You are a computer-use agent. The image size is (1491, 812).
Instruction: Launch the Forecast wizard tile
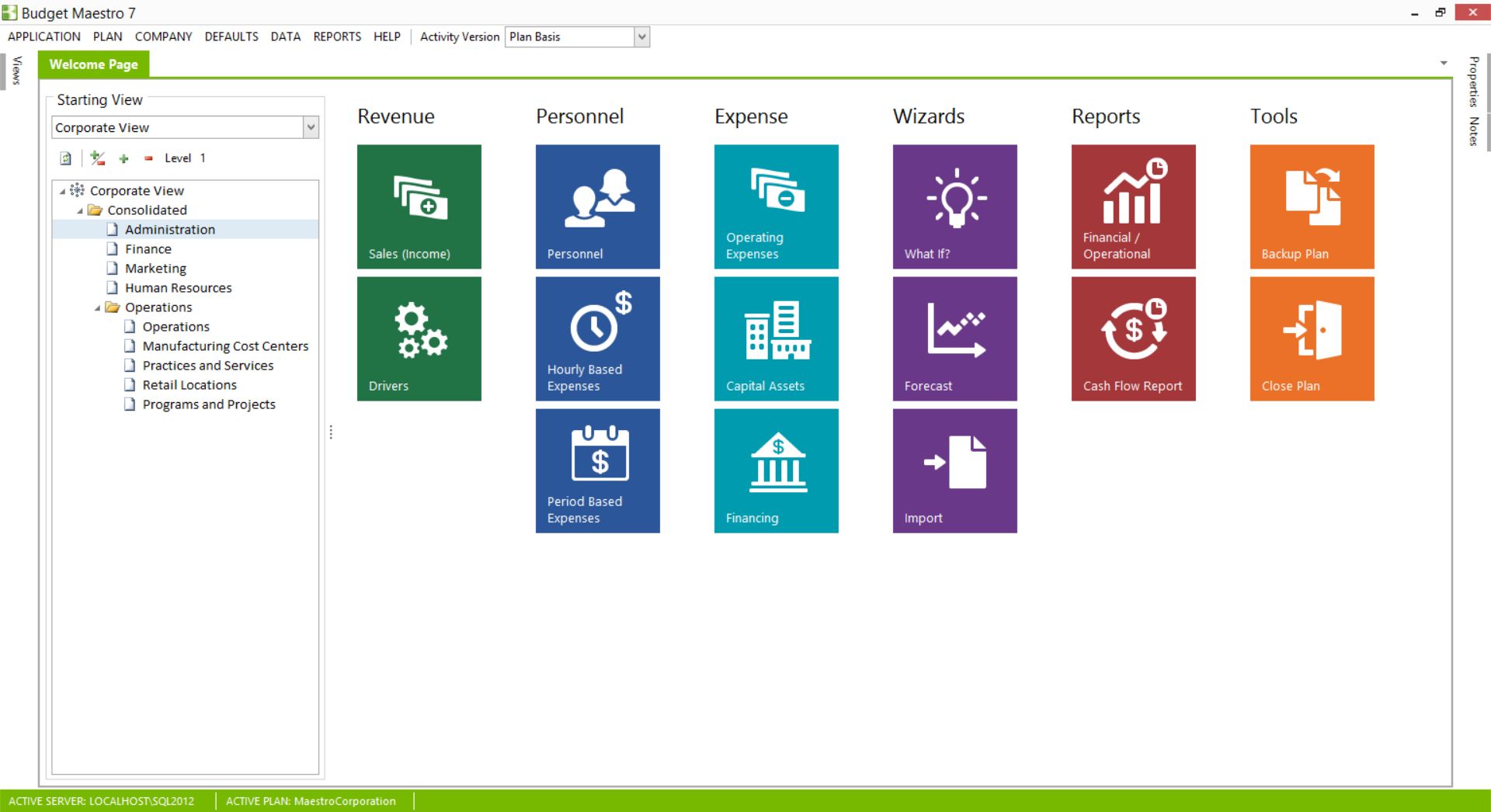[x=955, y=338]
